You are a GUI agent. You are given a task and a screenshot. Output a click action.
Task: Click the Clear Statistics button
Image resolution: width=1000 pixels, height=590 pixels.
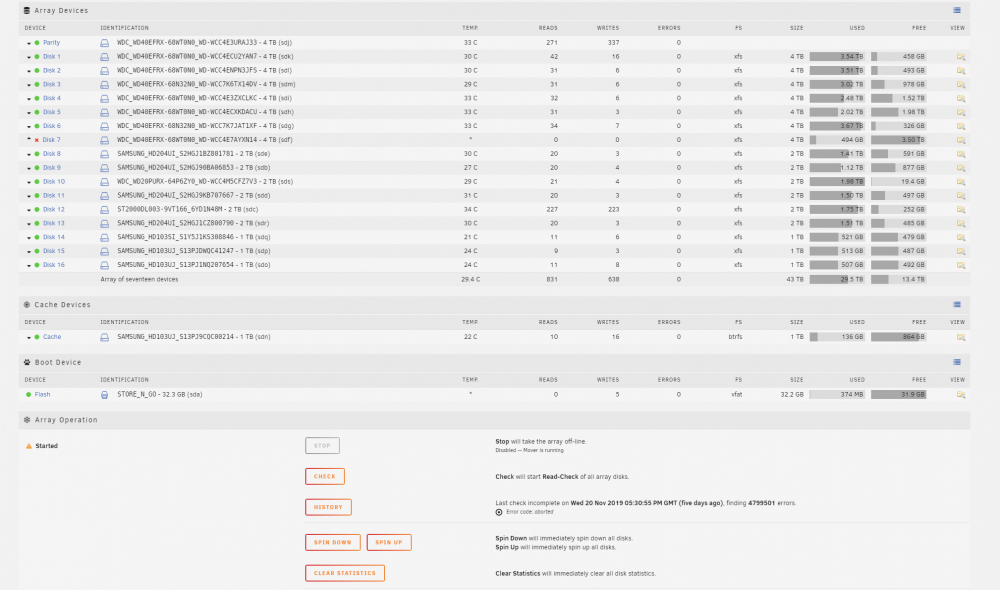click(344, 573)
